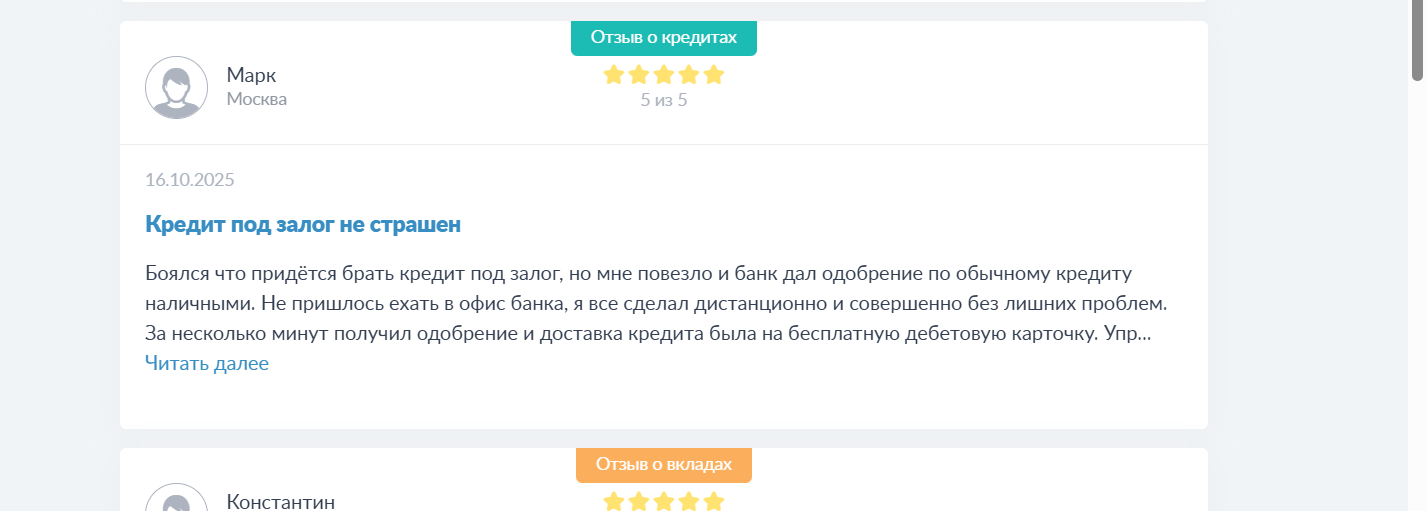This screenshot has width=1427, height=511.
Task: Click the review date 16.10.2025
Action: coord(190,180)
